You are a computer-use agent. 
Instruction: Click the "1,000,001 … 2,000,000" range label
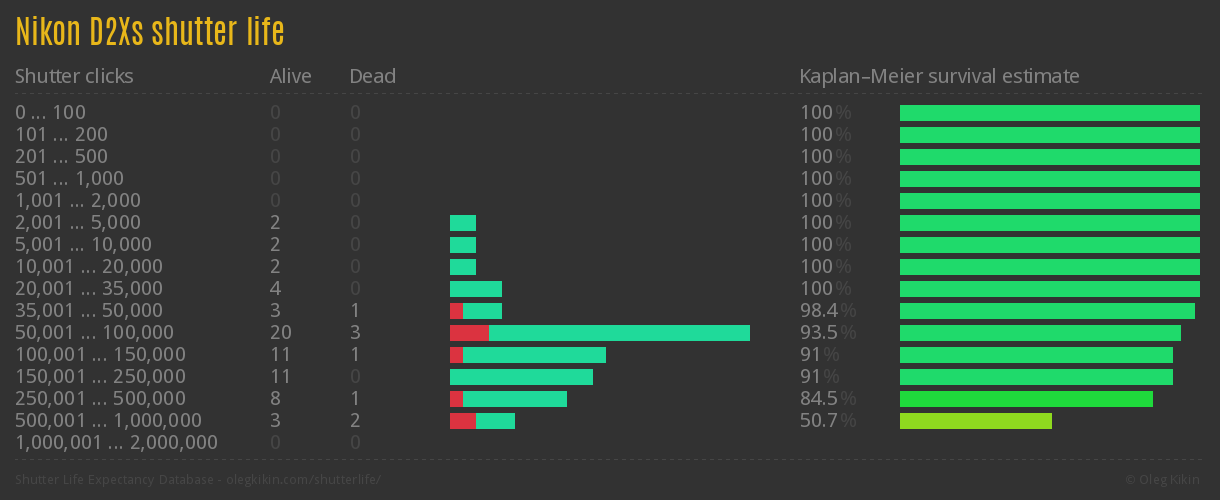pos(116,443)
